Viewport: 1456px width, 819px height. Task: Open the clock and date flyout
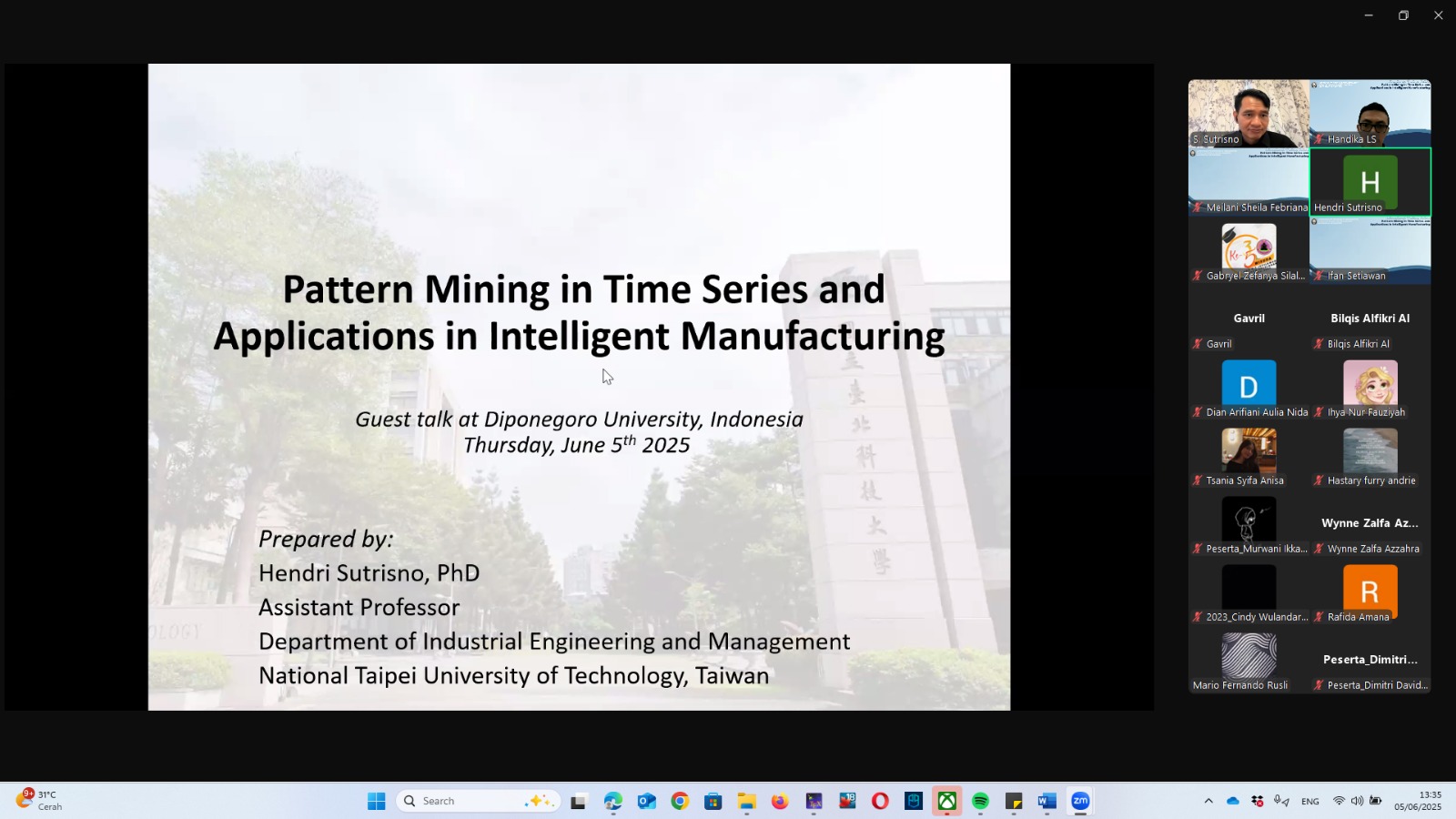[1418, 801]
